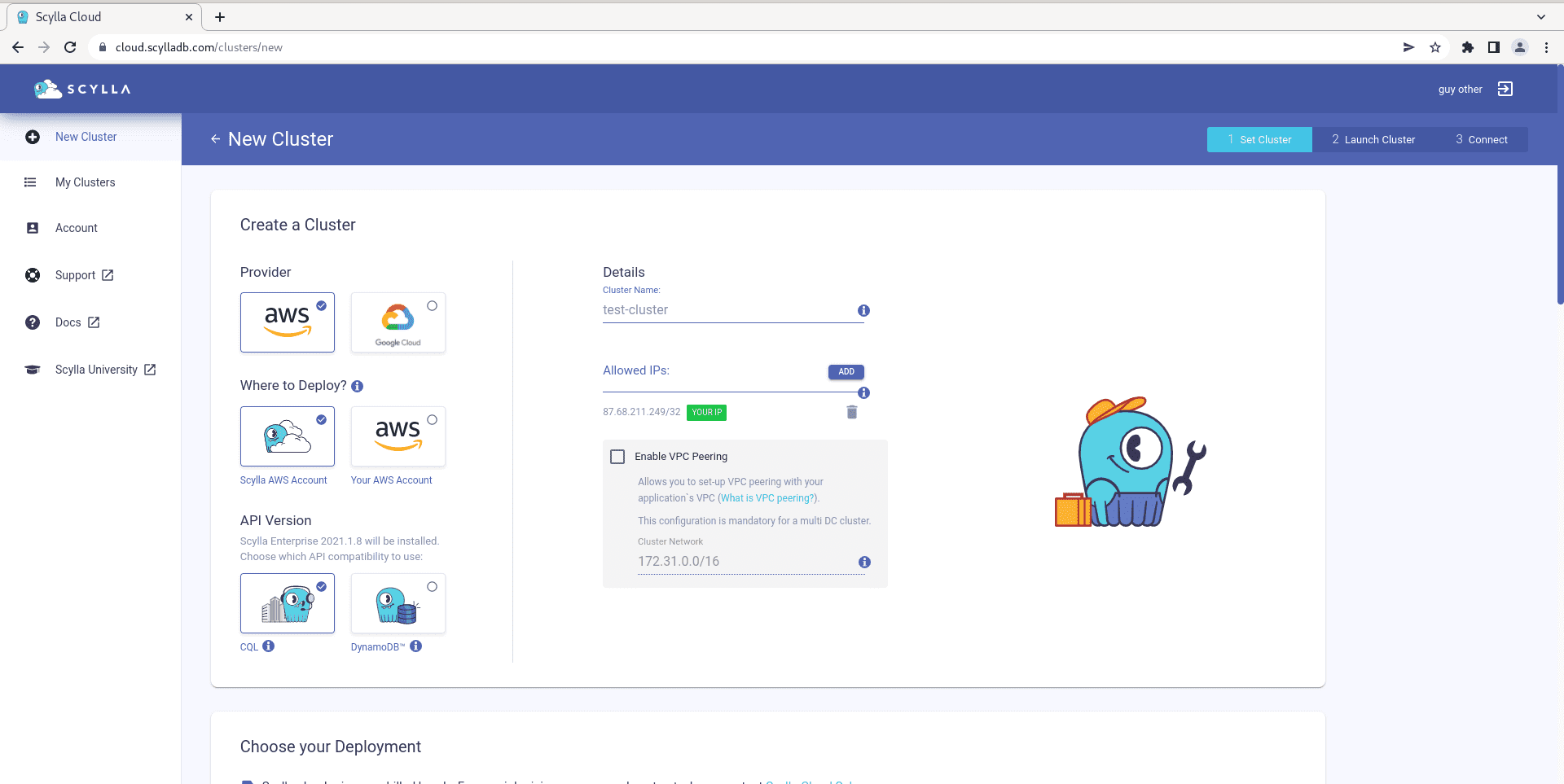Click the guy other username in header
Image resolution: width=1564 pixels, height=784 pixels.
tap(1460, 90)
